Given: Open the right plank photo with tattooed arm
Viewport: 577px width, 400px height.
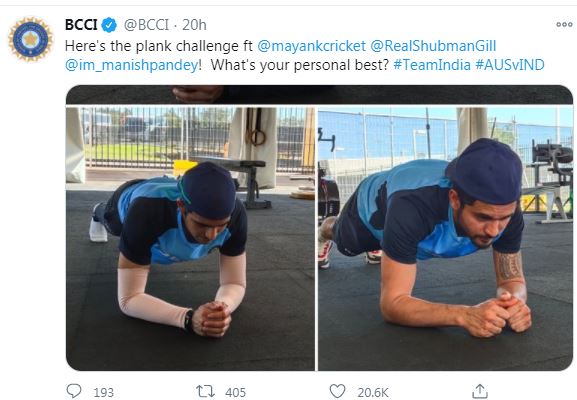Looking at the screenshot, I should tap(446, 238).
